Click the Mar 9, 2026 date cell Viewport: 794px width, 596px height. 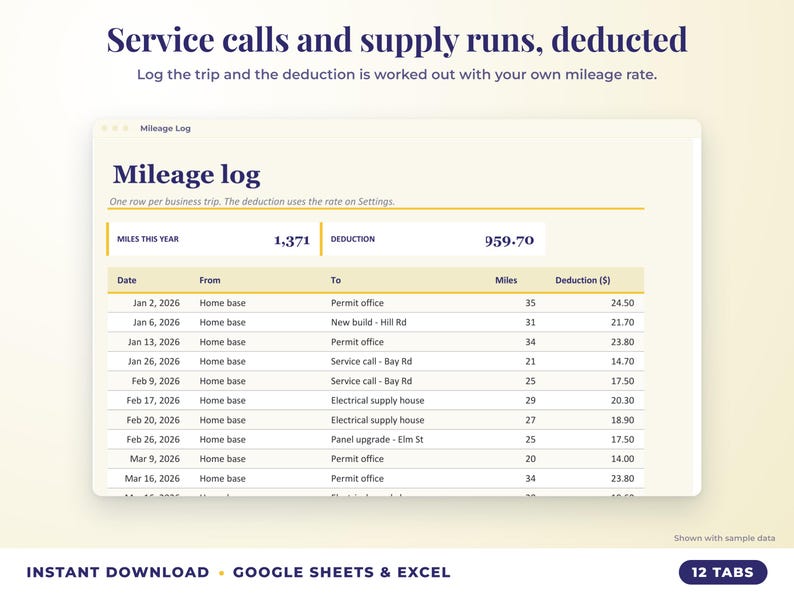tap(154, 459)
